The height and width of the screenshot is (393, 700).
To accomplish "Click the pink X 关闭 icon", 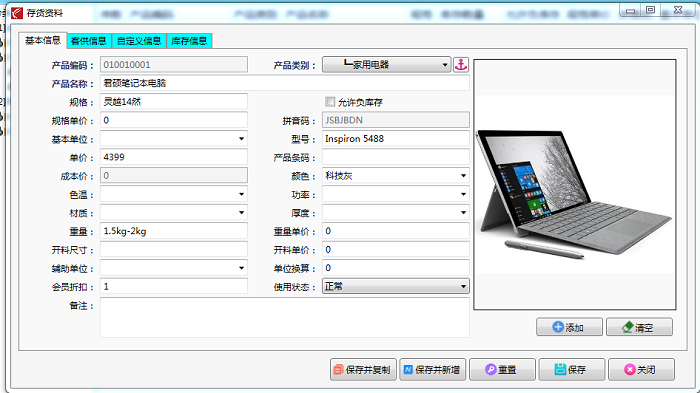I will click(x=629, y=369).
